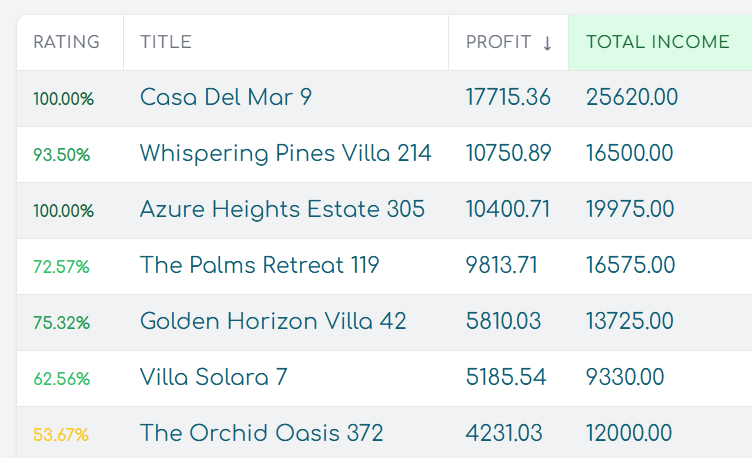The image size is (752, 458).
Task: Click Villa Solara 7 title
Action: 214,378
